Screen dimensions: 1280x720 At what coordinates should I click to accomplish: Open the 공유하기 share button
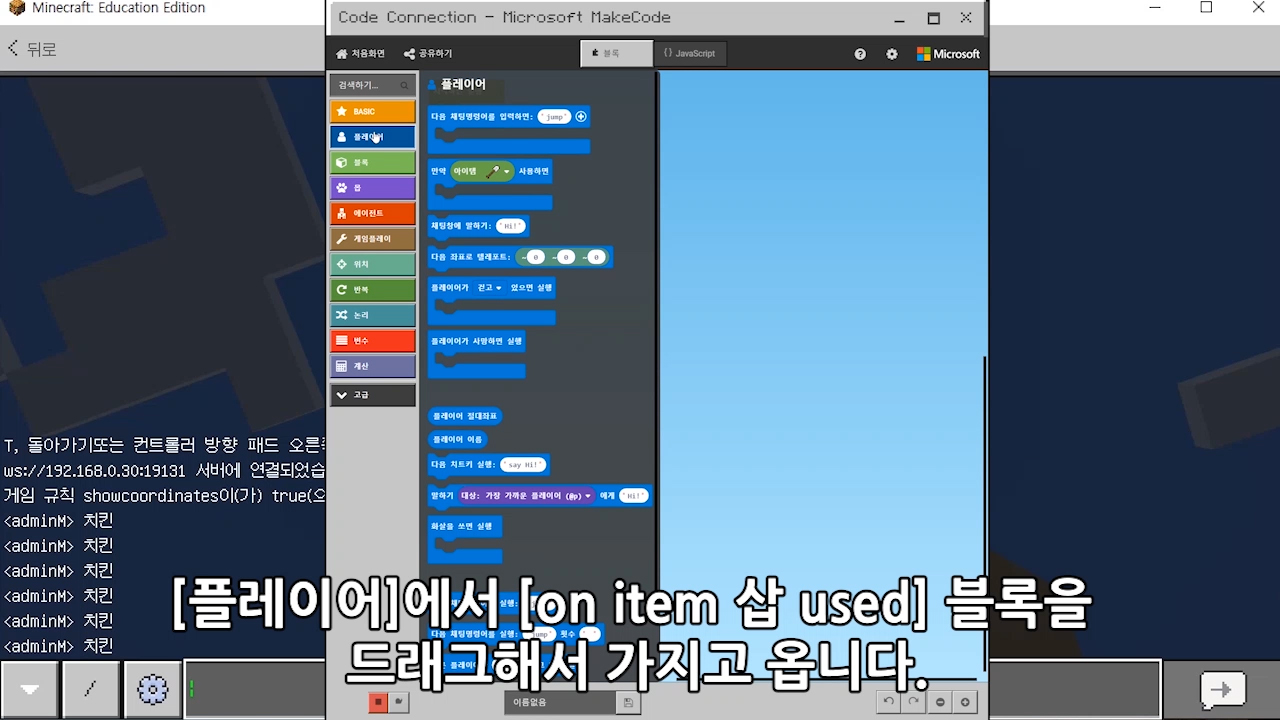pos(428,54)
